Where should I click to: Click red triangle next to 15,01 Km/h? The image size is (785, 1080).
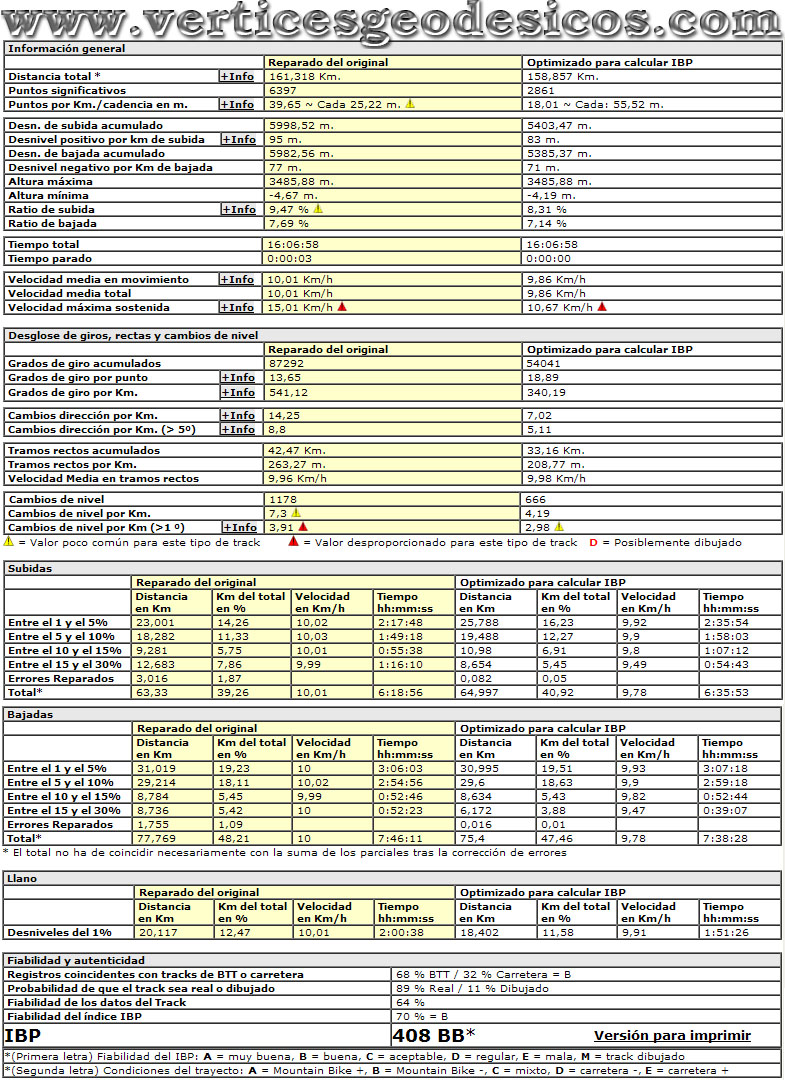click(342, 307)
